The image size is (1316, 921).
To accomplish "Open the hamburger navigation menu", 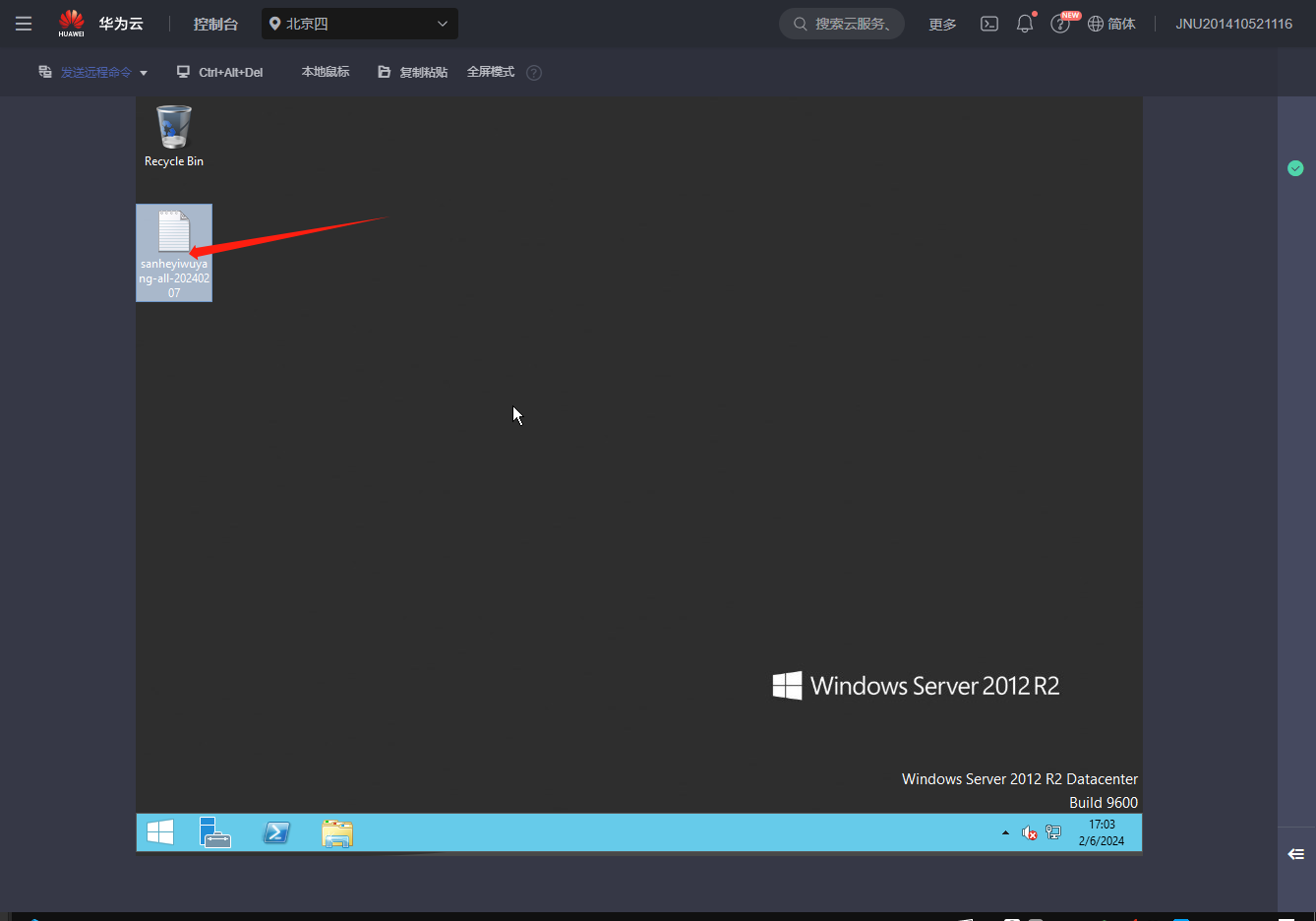I will [x=24, y=24].
